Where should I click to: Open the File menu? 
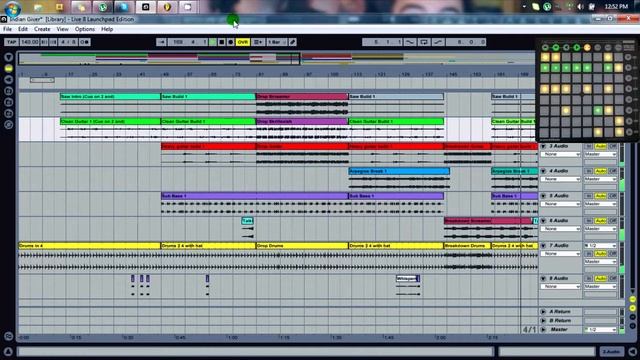pos(7,29)
